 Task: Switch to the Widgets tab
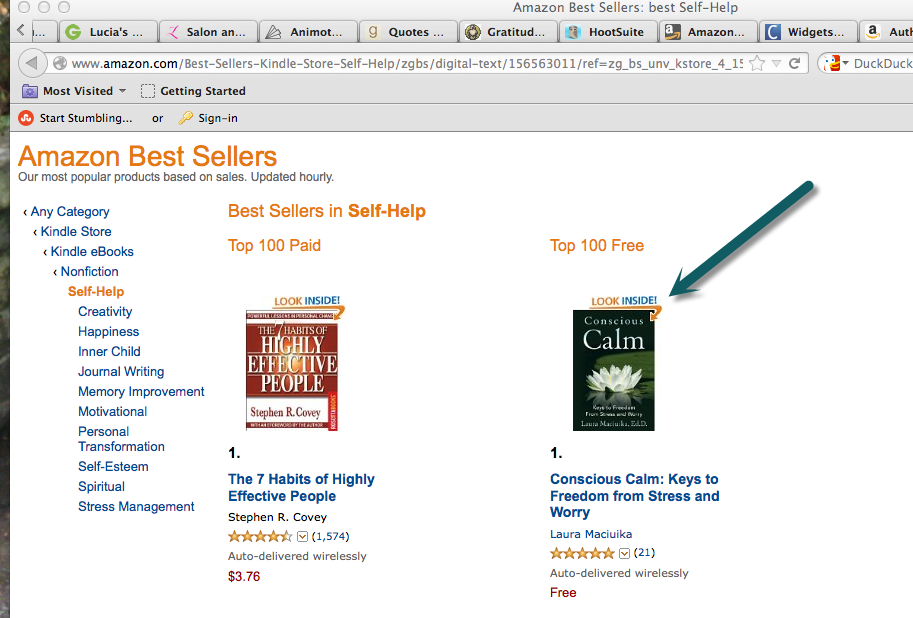click(x=809, y=32)
